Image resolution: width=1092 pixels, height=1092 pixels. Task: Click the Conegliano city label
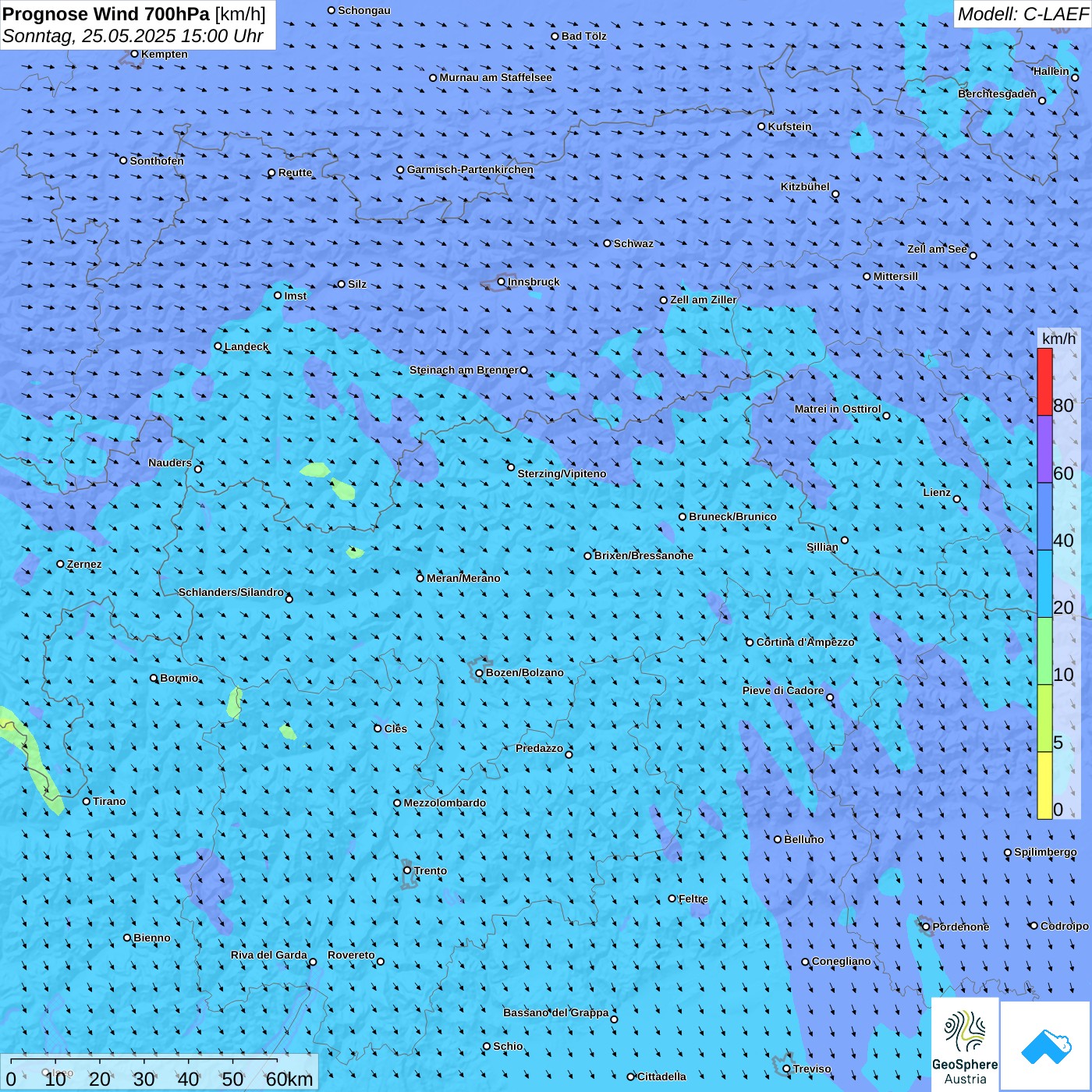[x=841, y=961]
